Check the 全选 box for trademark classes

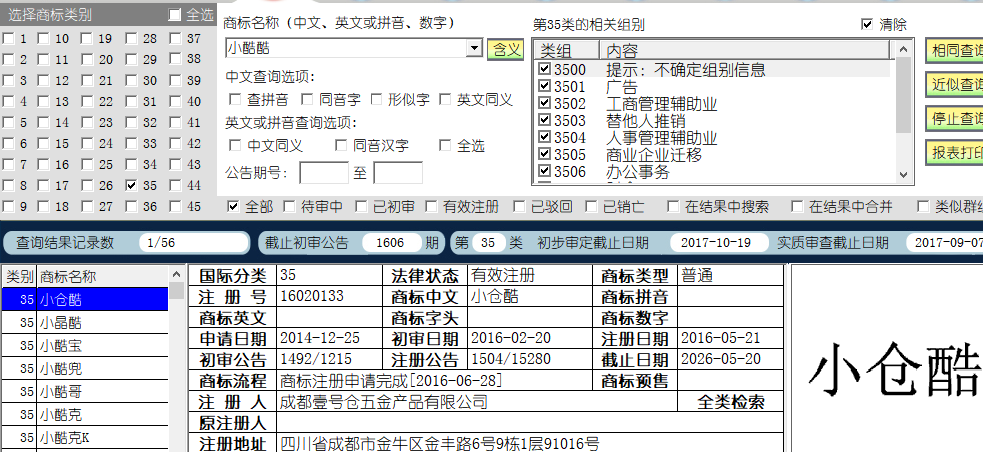(175, 15)
